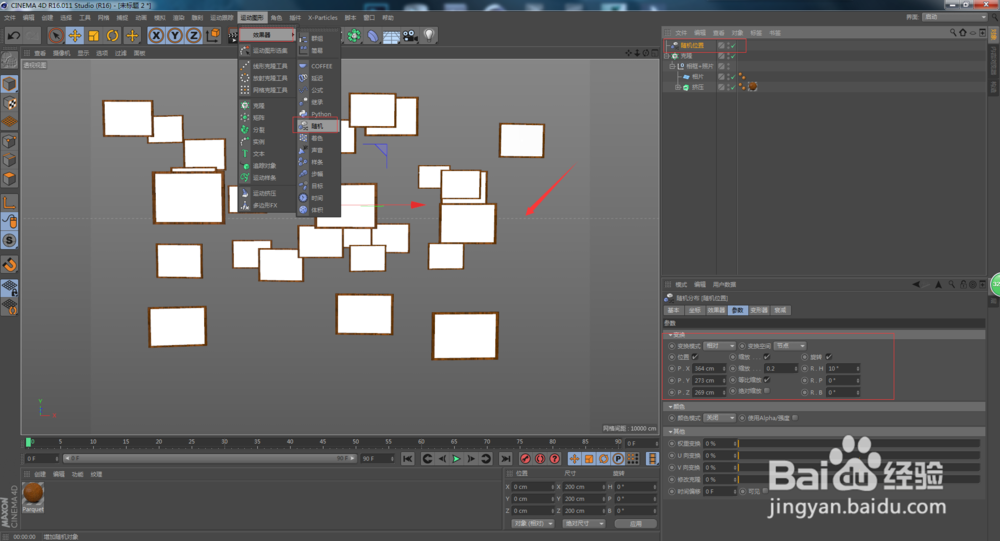
Task: Click the camera icon in top toolbar
Action: (x=410, y=36)
